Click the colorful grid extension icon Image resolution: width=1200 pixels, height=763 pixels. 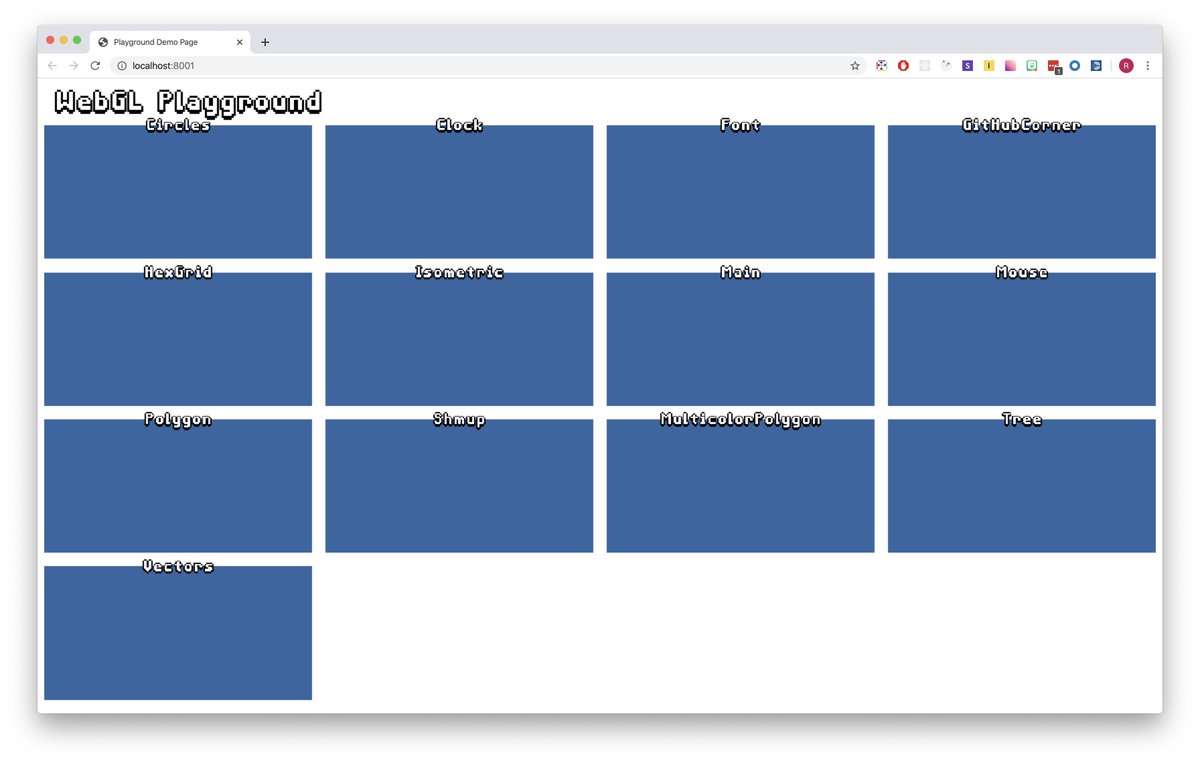(881, 66)
